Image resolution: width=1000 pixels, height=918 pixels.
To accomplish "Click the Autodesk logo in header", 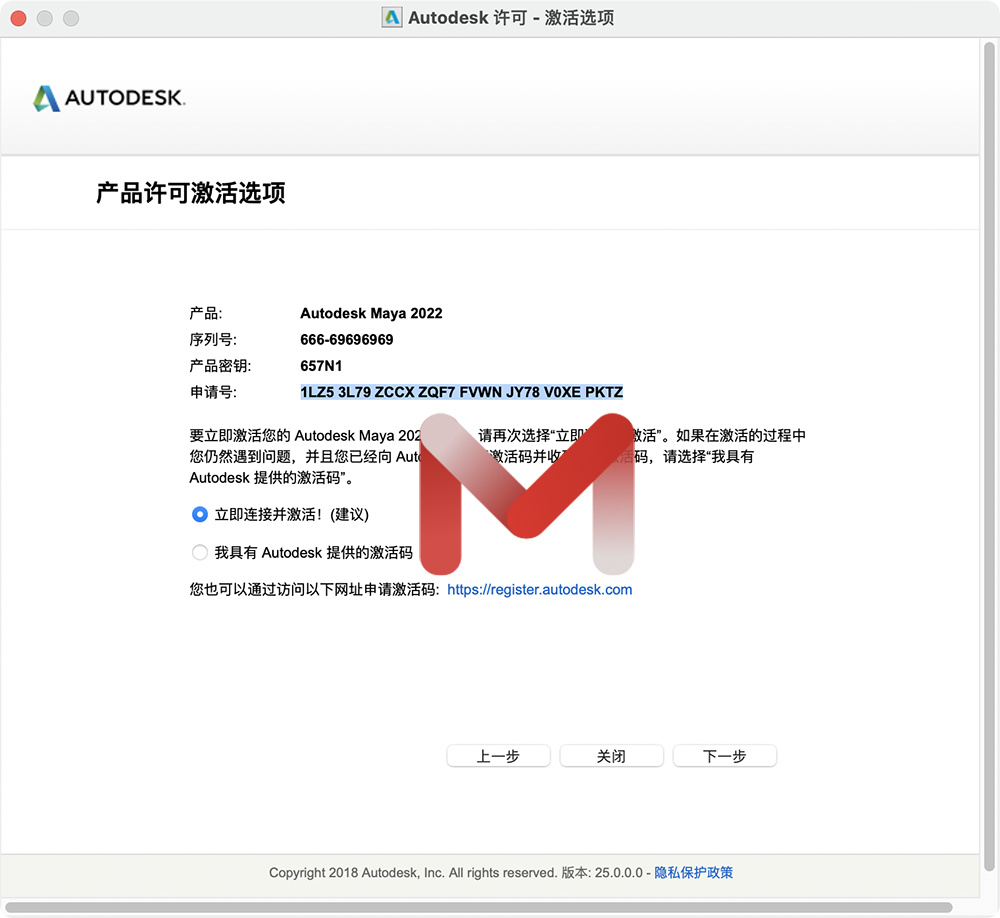I will [x=109, y=98].
